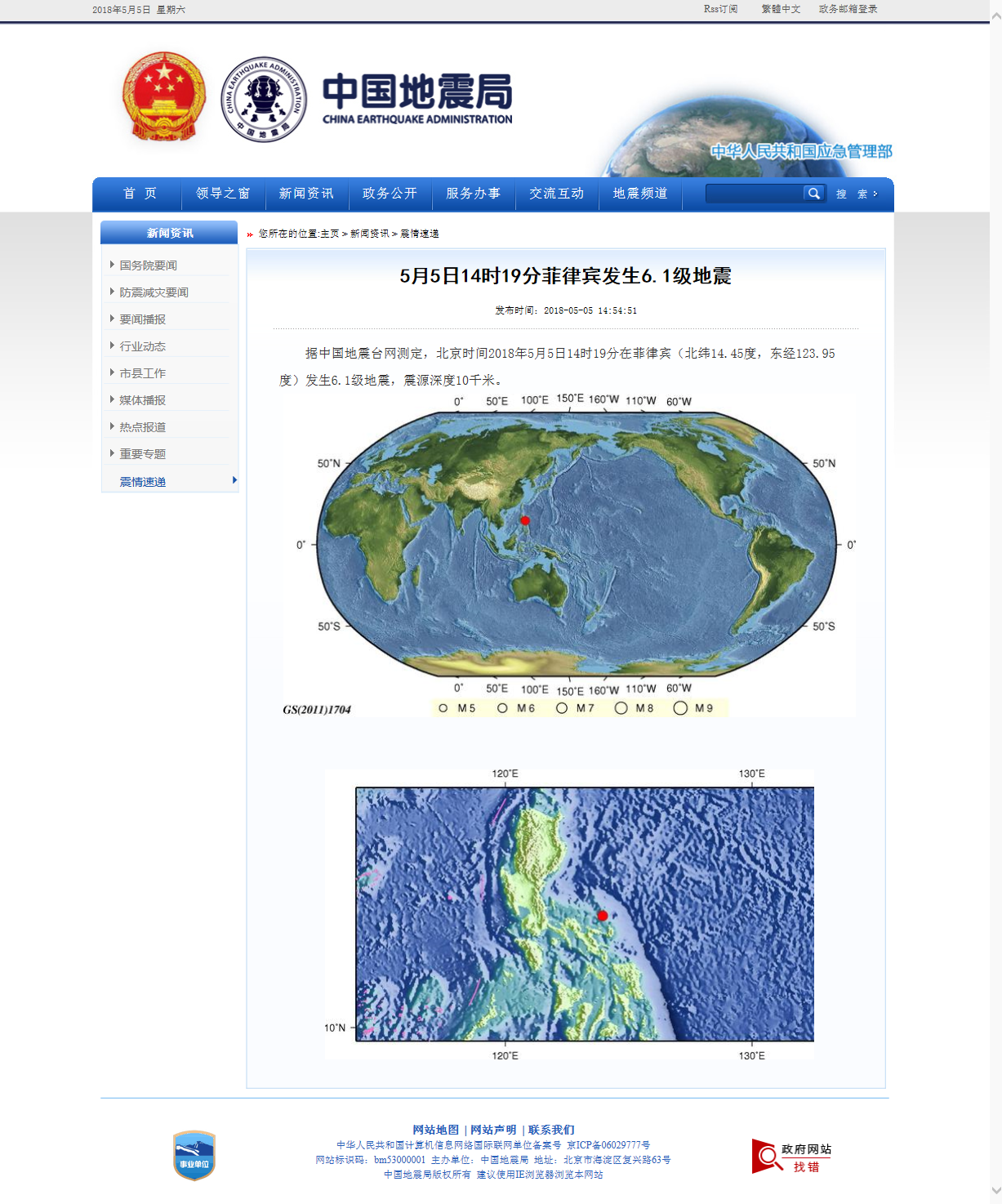The image size is (1002, 1204).
Task: Click arrow icon beside 国务院要闻
Action: point(112,265)
